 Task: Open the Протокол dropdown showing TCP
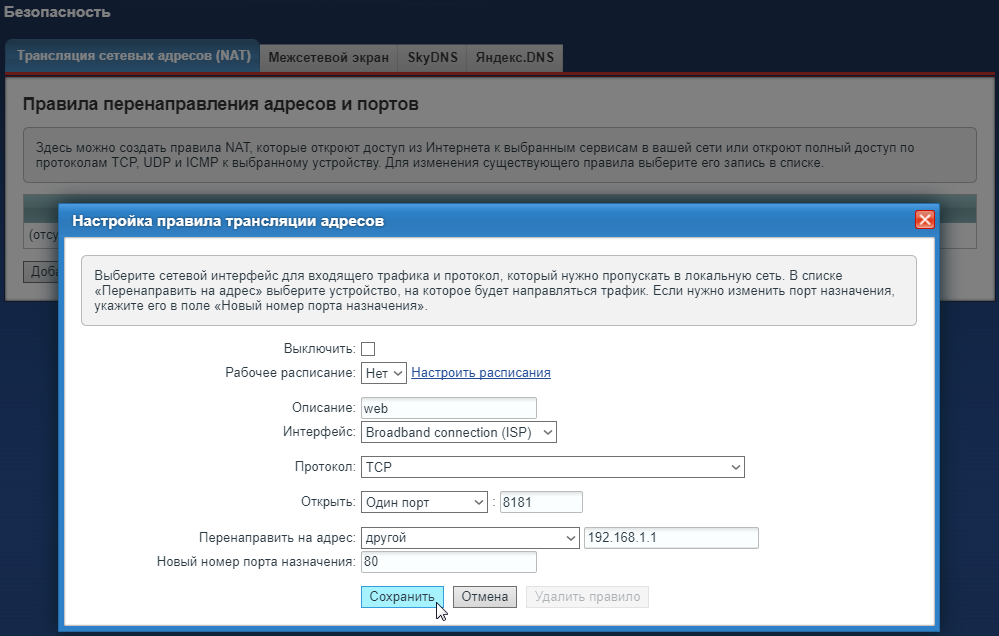pos(553,466)
